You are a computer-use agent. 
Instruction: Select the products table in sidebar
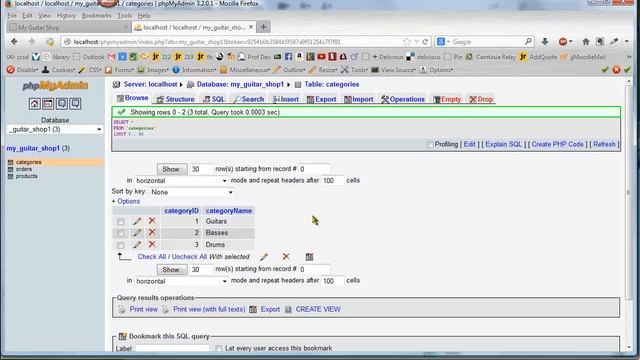pyautogui.click(x=27, y=176)
